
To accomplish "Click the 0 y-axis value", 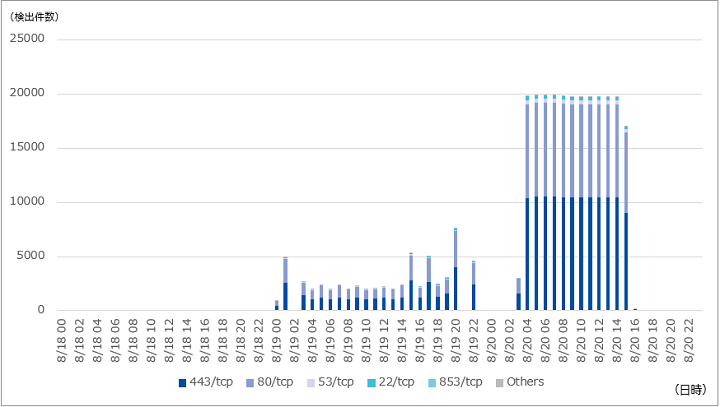I will coord(41,310).
